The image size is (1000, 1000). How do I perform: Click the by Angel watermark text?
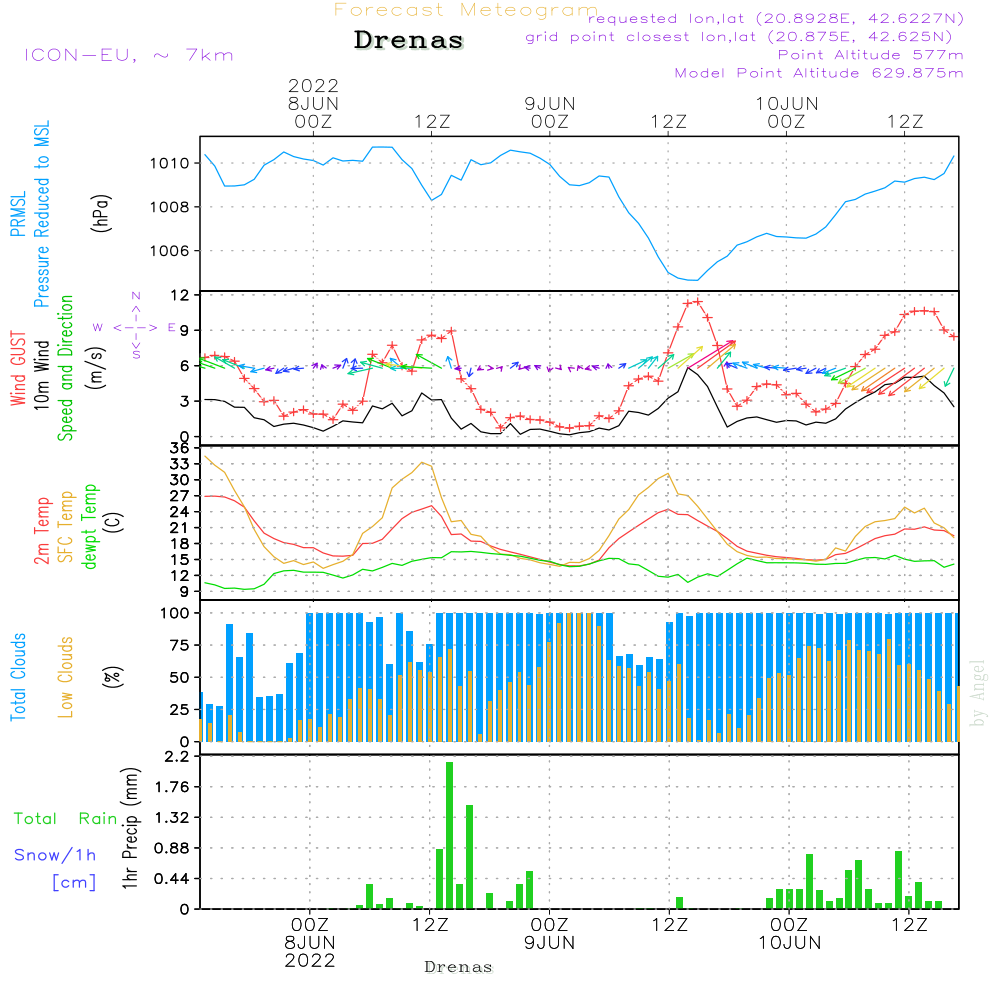[x=978, y=693]
